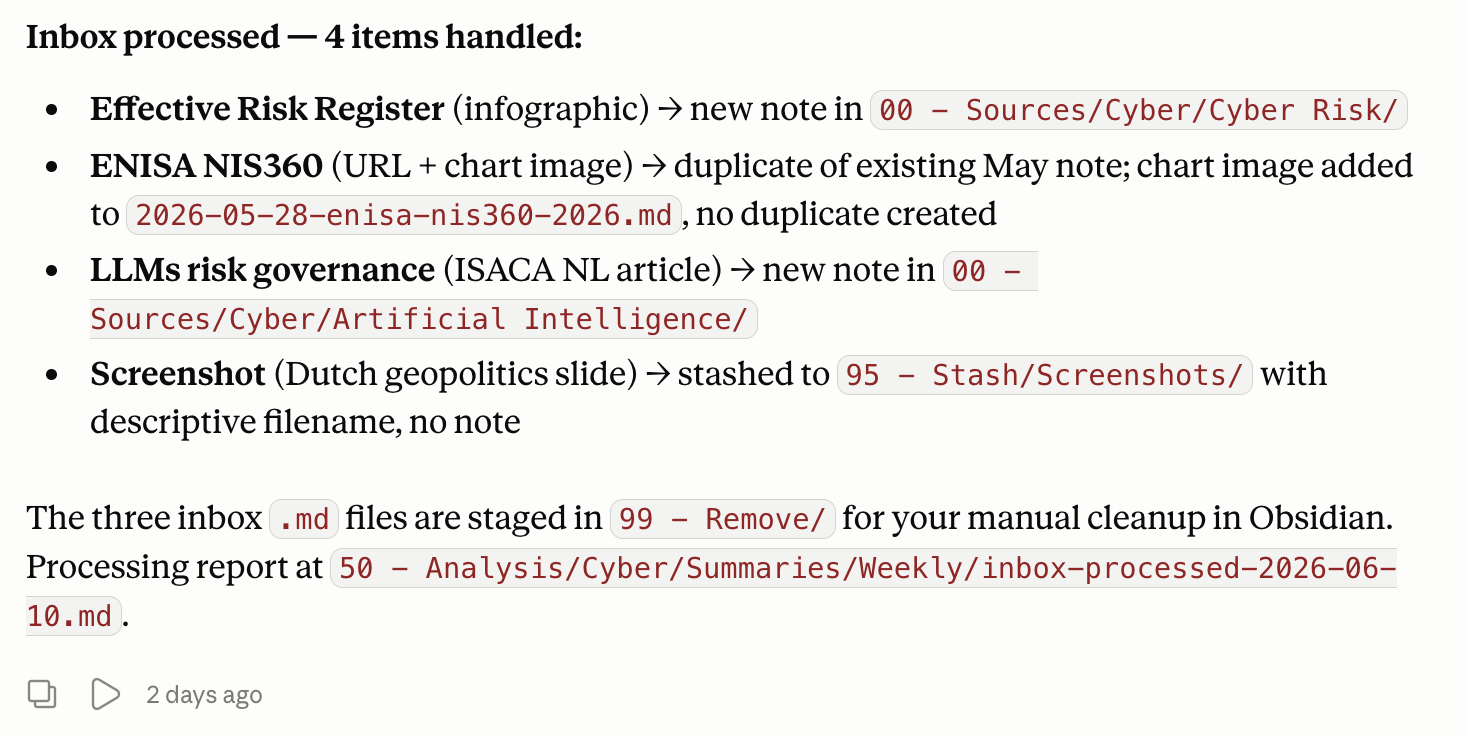Click the bold 'Effective Risk Register' text
1466x736 pixels.
point(267,110)
